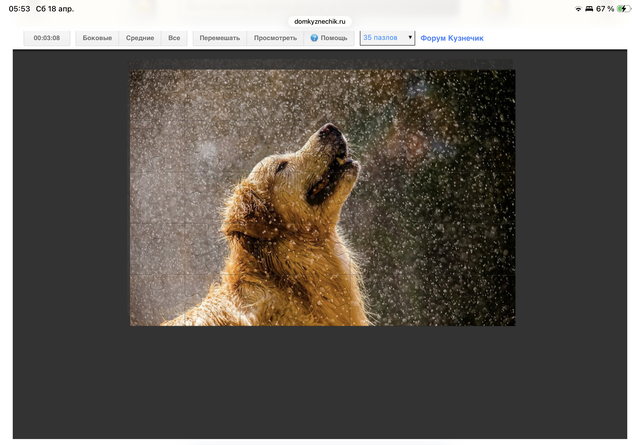This screenshot has width=640, height=445.
Task: Tap the Wi-Fi status icon
Action: (x=578, y=9)
